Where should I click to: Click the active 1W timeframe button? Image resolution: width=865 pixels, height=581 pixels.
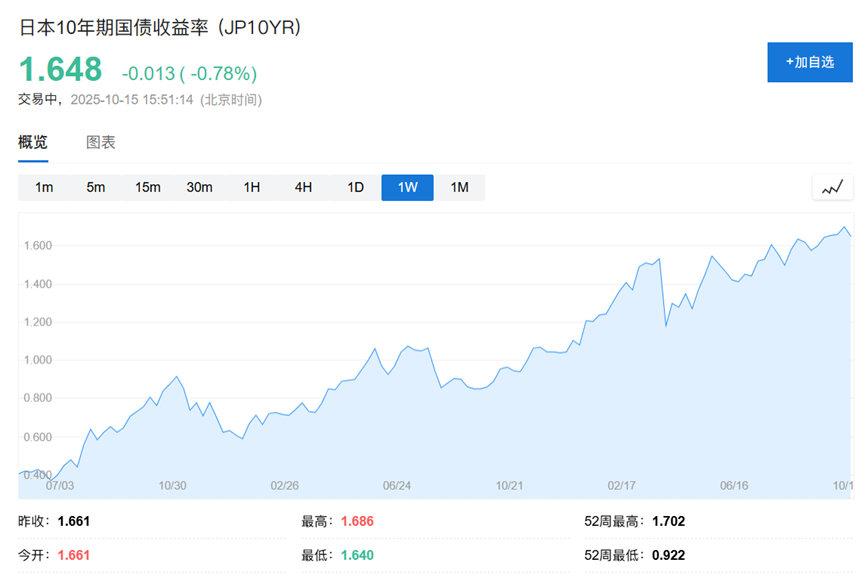(407, 187)
